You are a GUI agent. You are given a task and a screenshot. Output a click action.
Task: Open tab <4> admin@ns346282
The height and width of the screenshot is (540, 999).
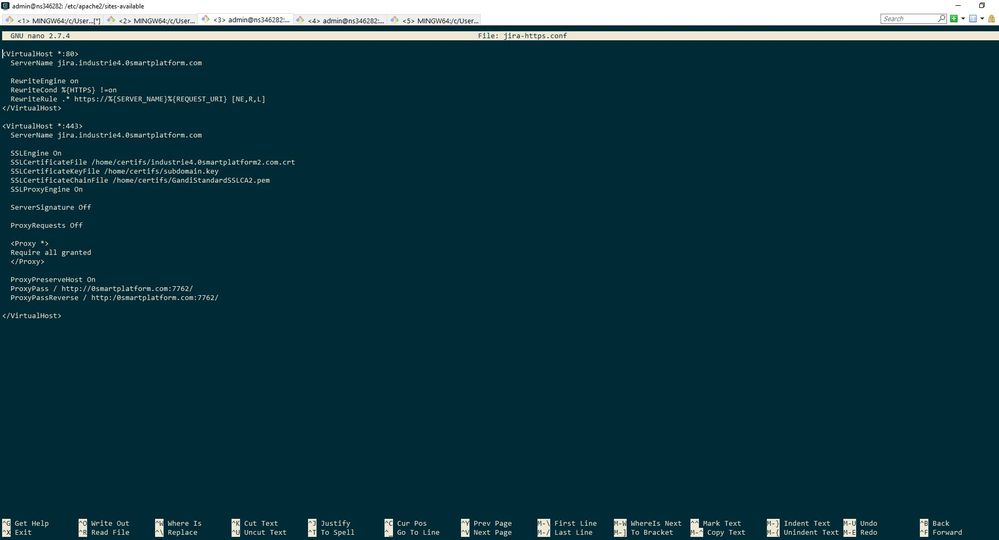click(340, 20)
